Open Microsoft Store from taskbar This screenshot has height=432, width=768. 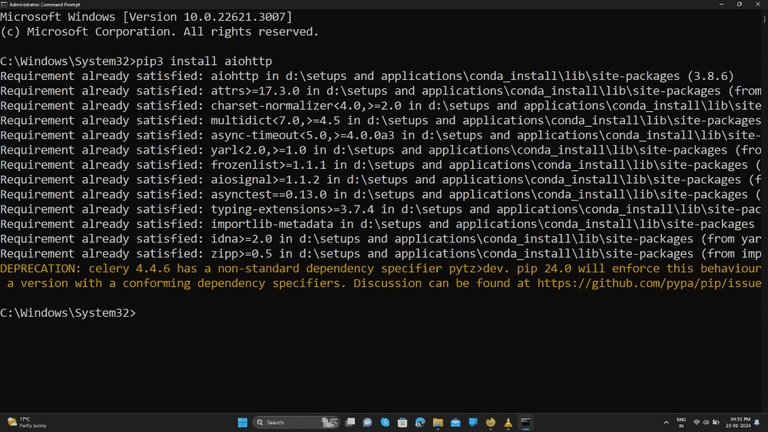(x=403, y=422)
